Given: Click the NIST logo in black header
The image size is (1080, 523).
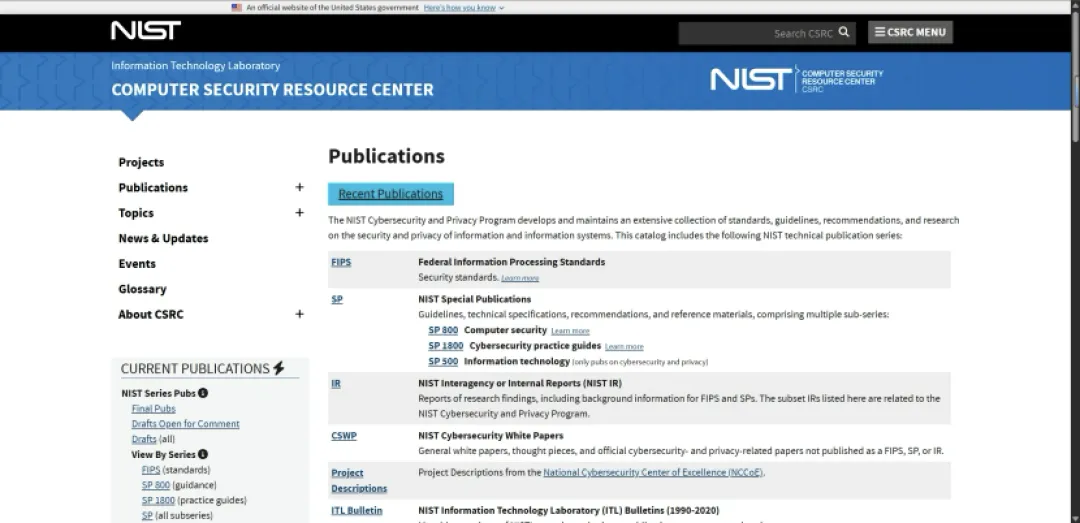Looking at the screenshot, I should (146, 30).
